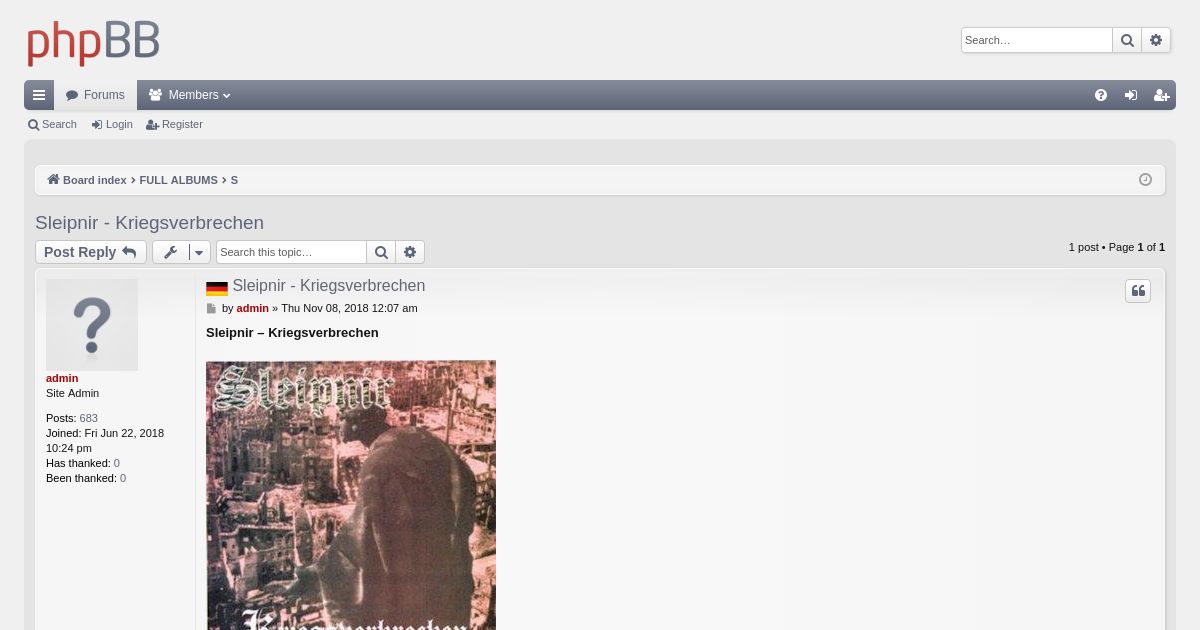Open admin profile link under avatar
The width and height of the screenshot is (1200, 630).
tap(62, 378)
